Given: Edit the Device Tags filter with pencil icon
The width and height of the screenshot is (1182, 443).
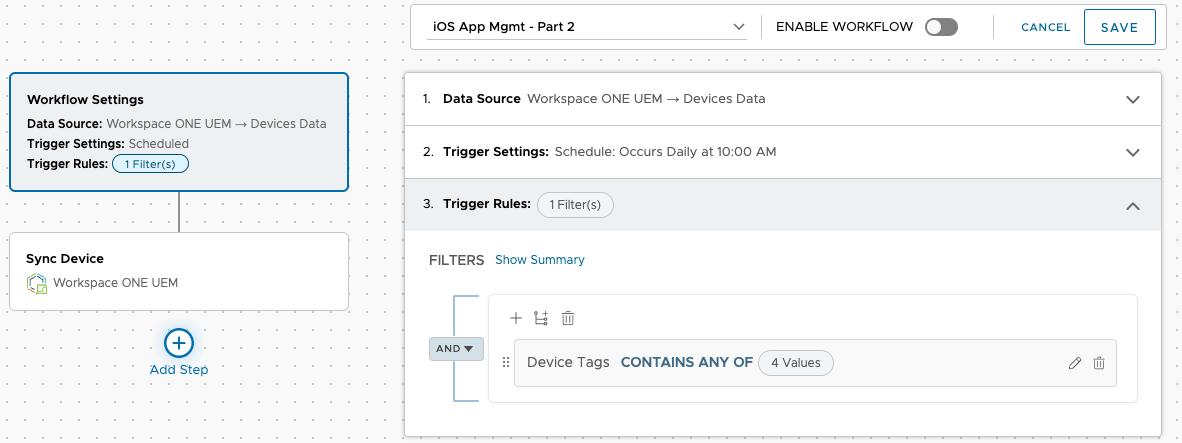Looking at the screenshot, I should (1075, 363).
